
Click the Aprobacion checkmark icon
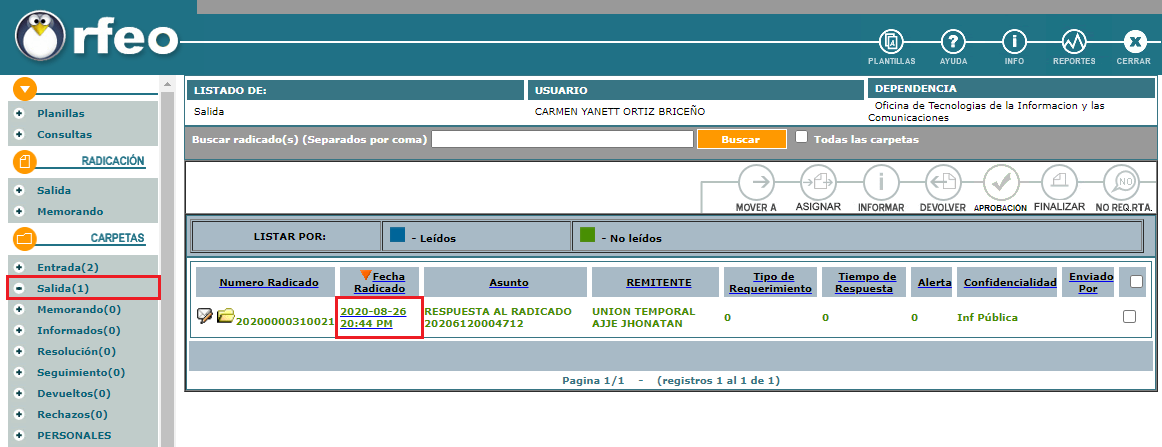[1001, 181]
